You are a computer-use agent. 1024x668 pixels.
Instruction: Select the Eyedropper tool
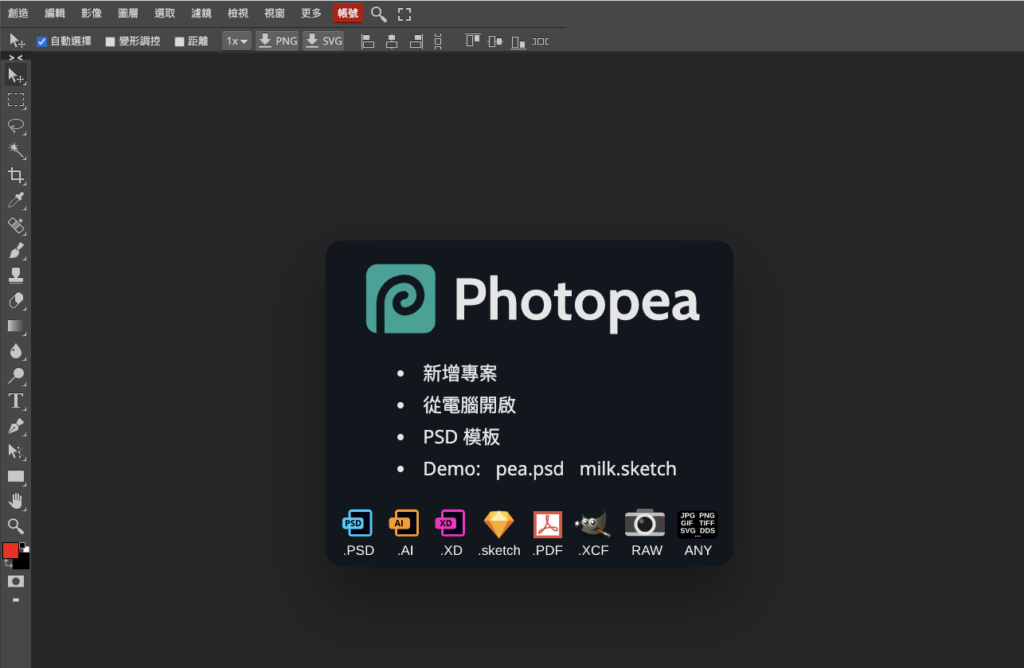coord(16,200)
